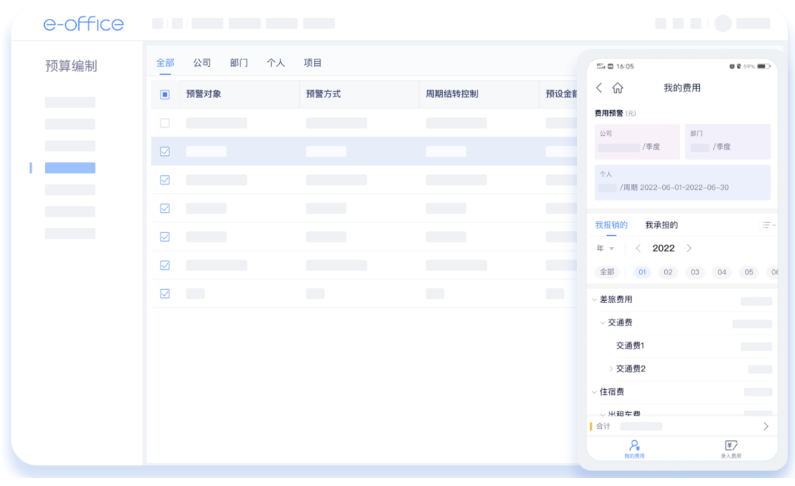This screenshot has height=486, width=795.
Task: Click the e-office logo
Action: (x=84, y=23)
